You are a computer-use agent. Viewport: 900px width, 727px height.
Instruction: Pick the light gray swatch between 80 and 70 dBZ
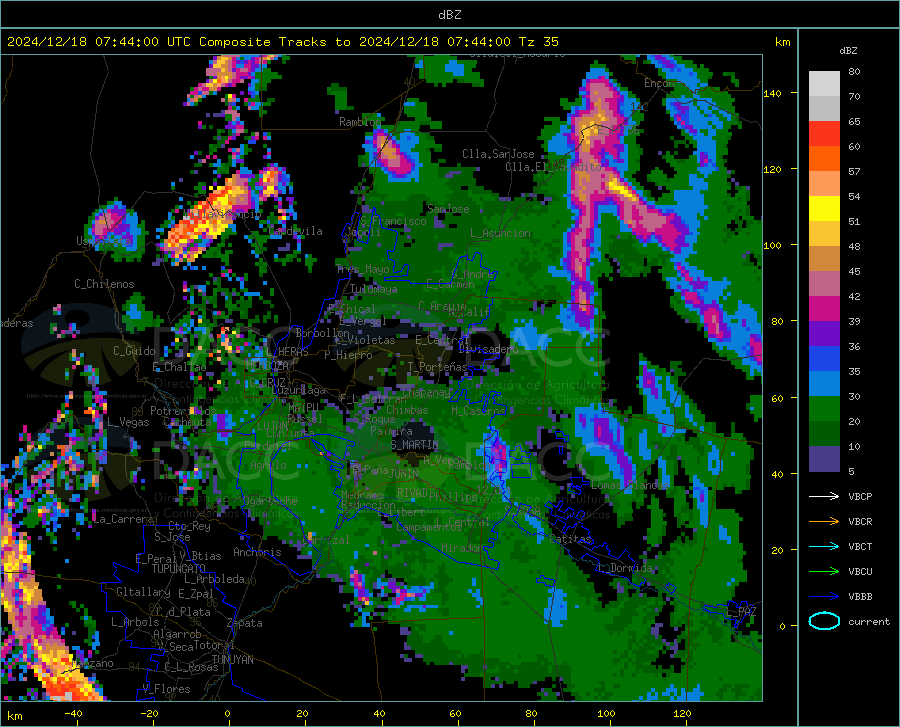click(824, 84)
